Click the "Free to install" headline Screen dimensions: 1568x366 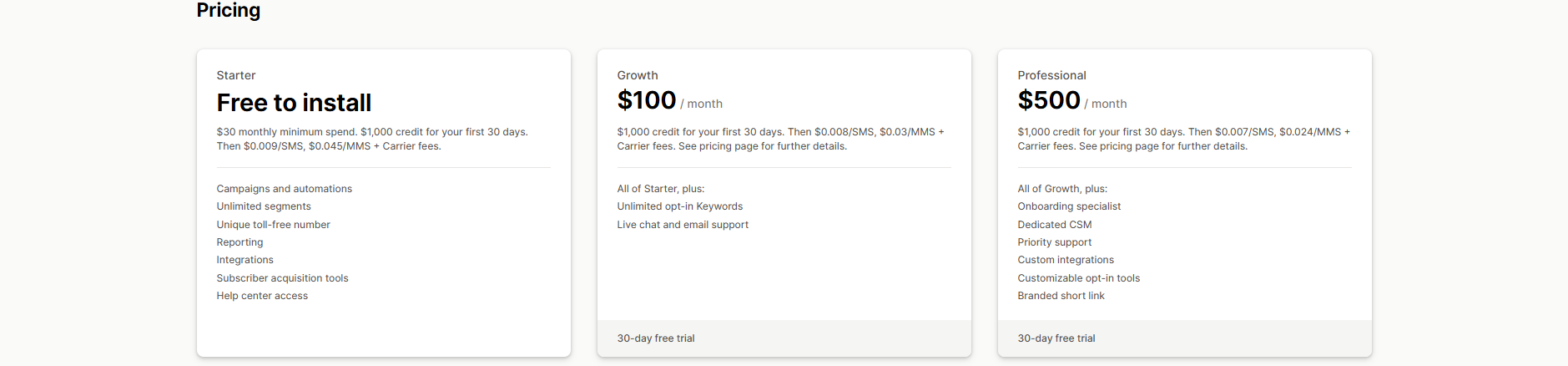point(294,103)
